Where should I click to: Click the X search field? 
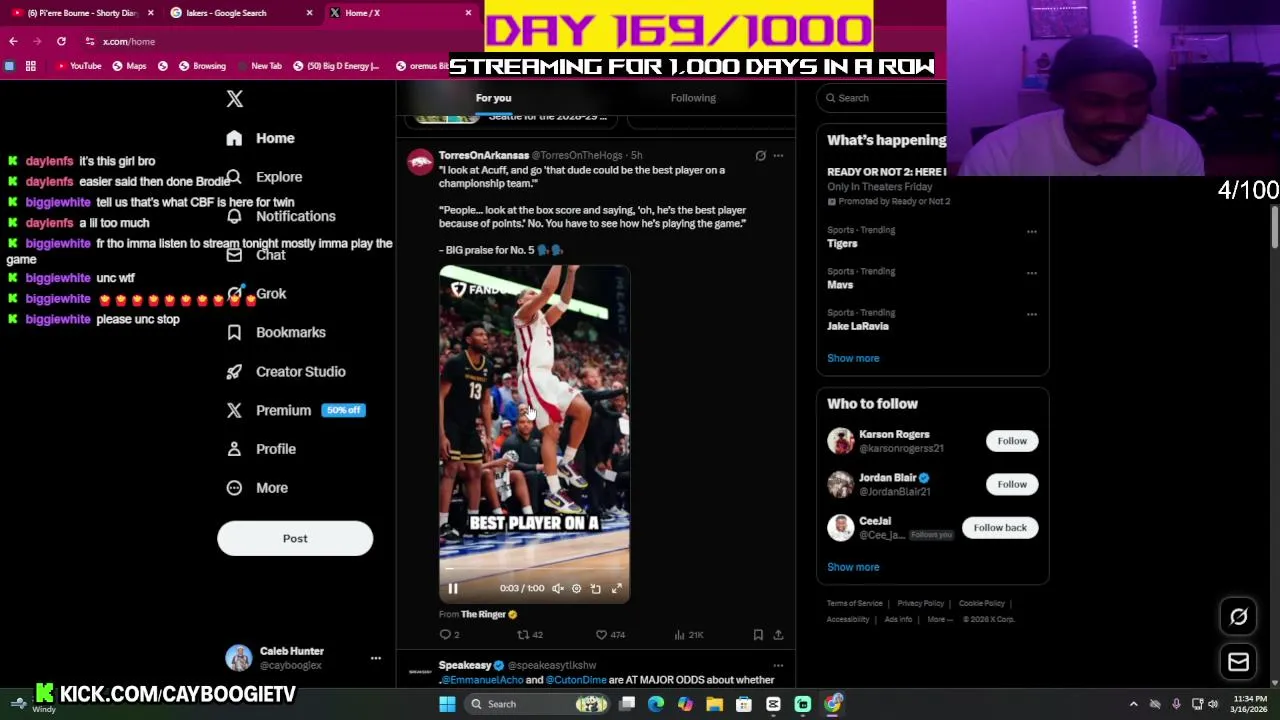tap(882, 98)
